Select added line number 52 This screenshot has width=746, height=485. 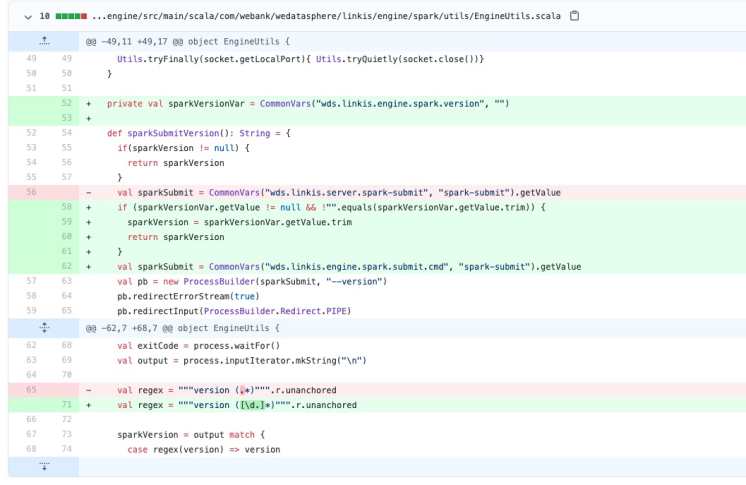(x=67, y=103)
